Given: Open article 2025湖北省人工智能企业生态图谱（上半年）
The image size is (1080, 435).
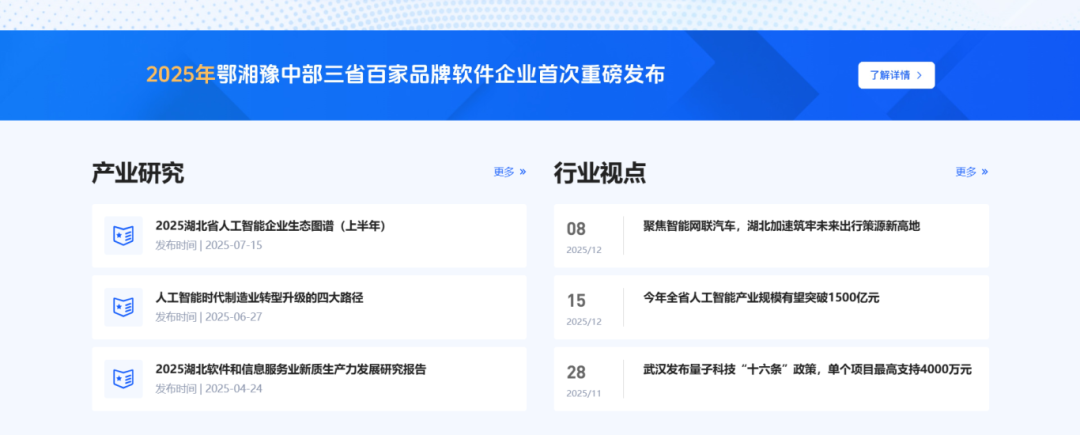Looking at the screenshot, I should pyautogui.click(x=270, y=226).
